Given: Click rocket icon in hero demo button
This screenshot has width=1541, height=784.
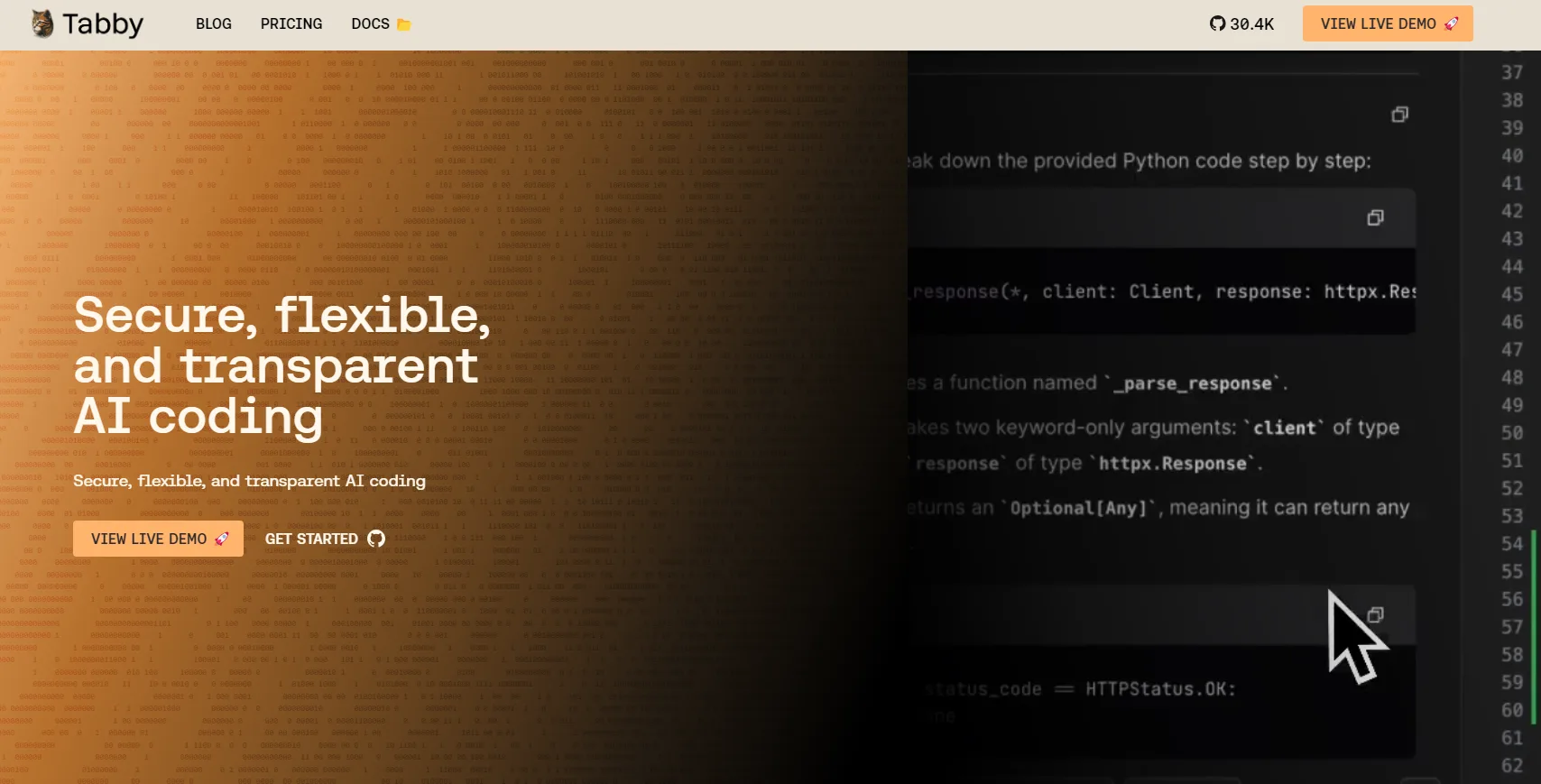Looking at the screenshot, I should pyautogui.click(x=222, y=539).
